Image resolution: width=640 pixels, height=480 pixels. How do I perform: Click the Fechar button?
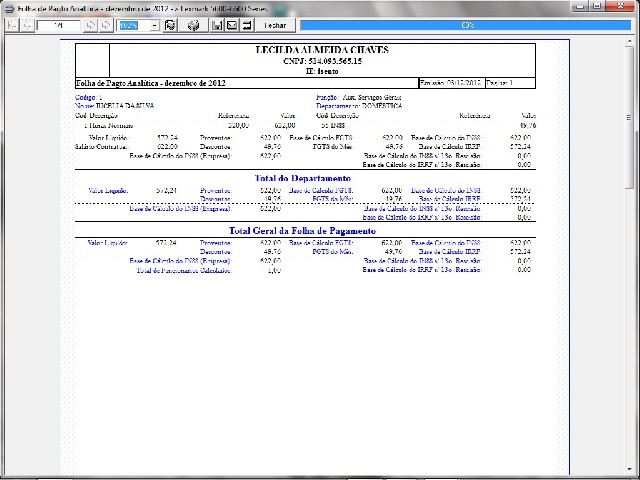click(275, 25)
